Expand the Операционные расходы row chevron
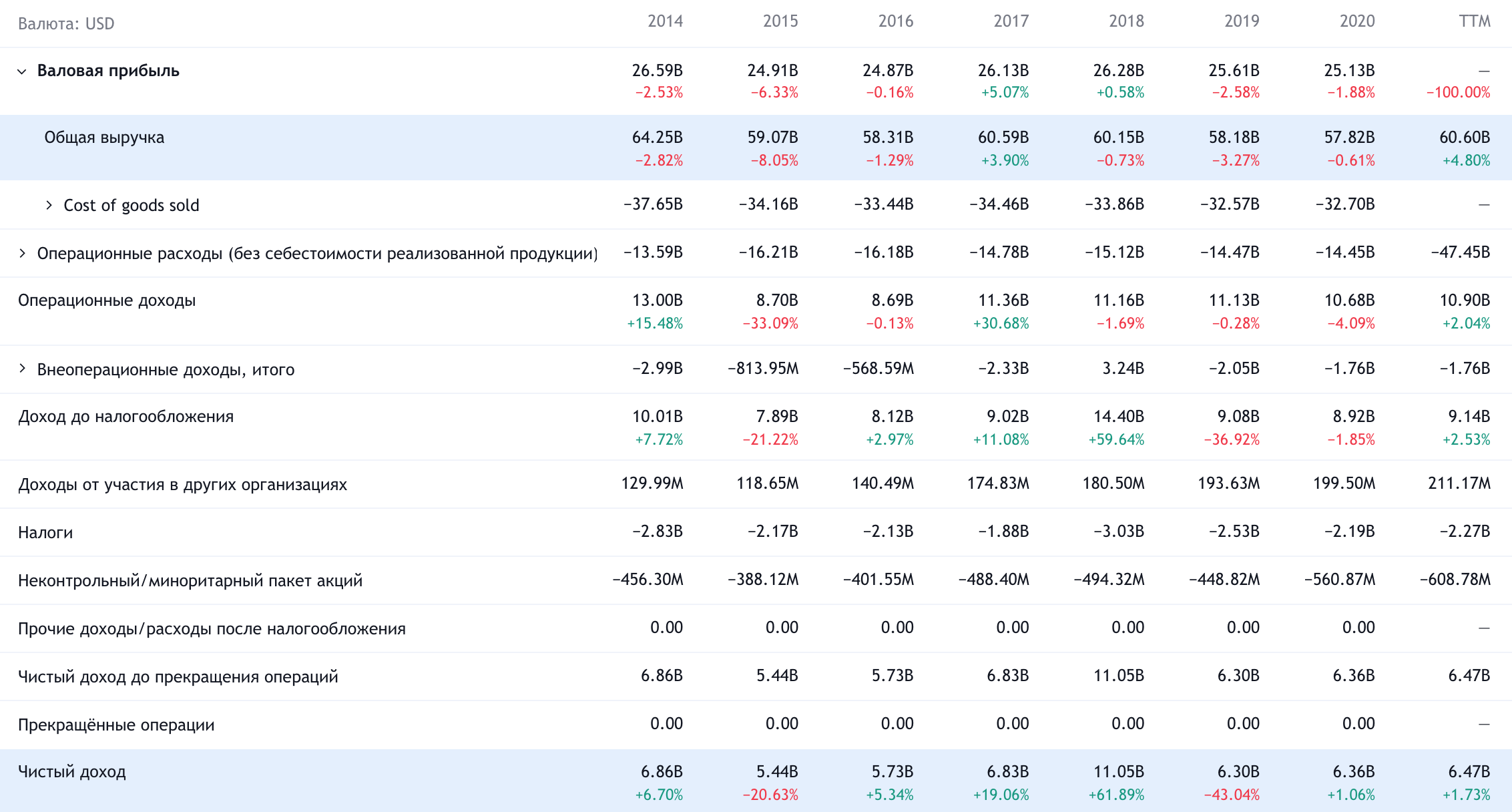Screen dimensions: 1512x812 [22, 253]
